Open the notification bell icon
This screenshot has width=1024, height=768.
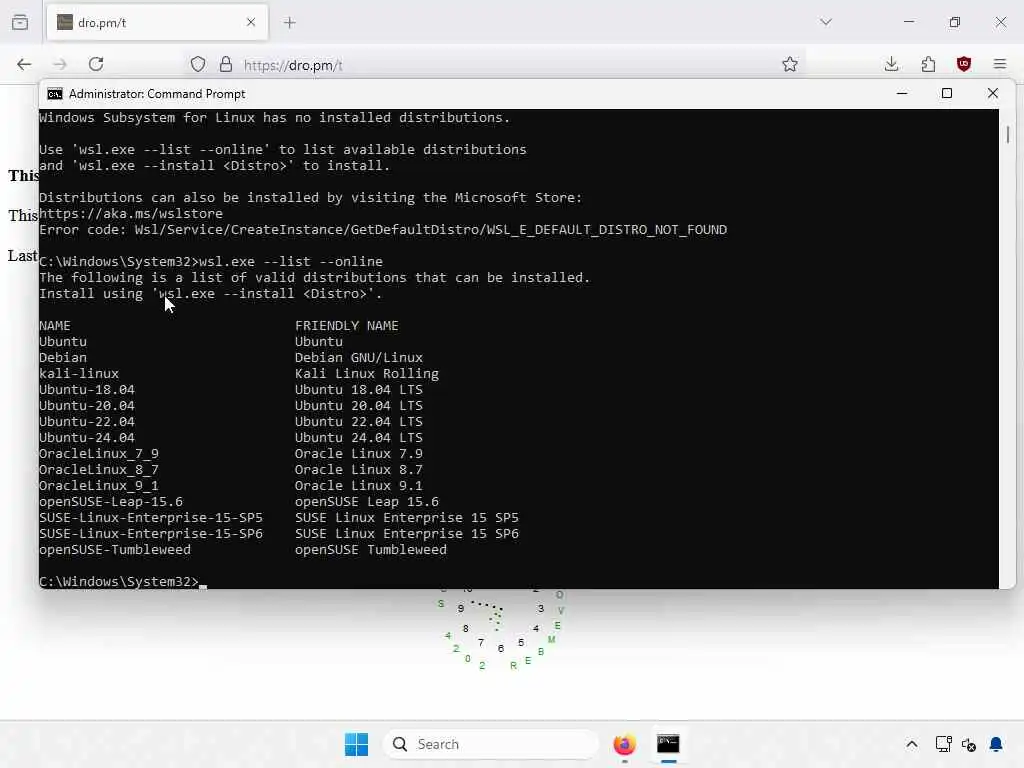coord(996,744)
